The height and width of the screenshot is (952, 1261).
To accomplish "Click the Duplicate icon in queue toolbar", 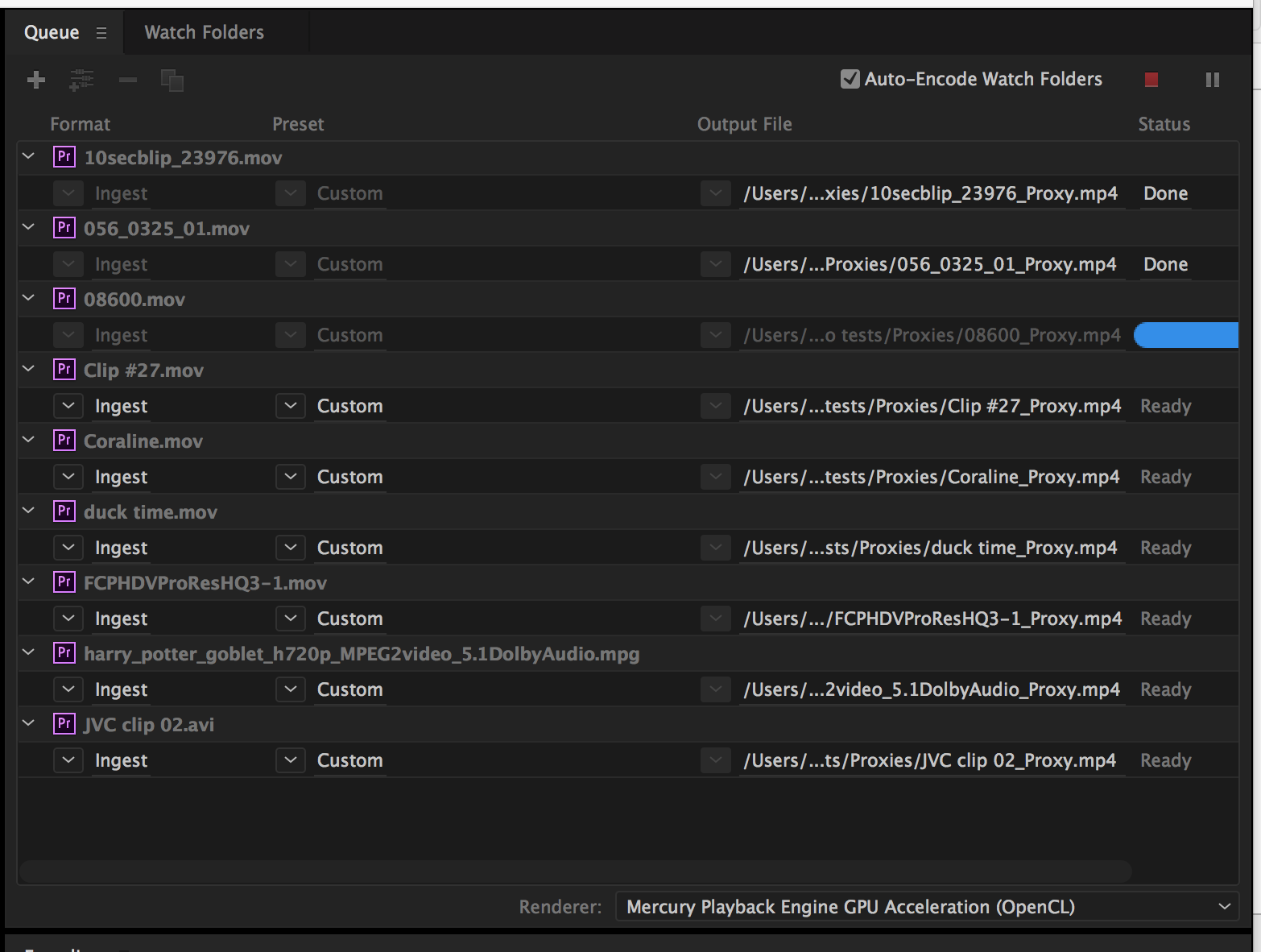I will [x=172, y=81].
